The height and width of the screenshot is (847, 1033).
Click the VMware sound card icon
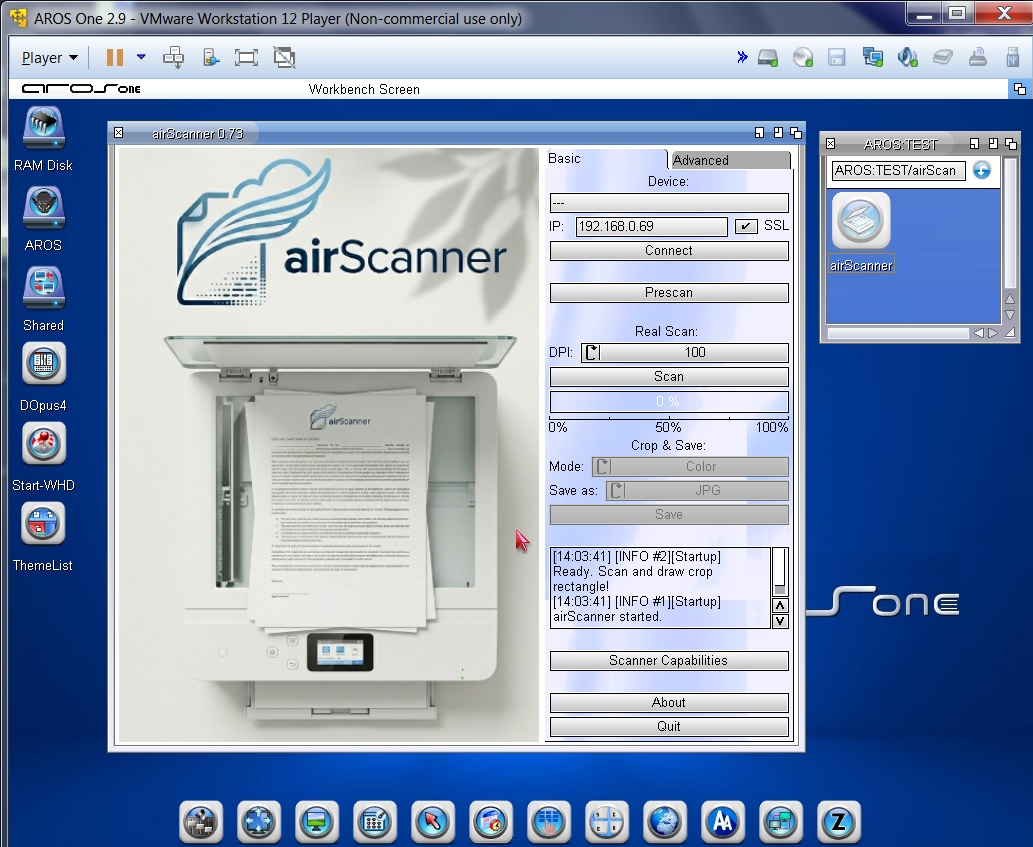pyautogui.click(x=907, y=58)
